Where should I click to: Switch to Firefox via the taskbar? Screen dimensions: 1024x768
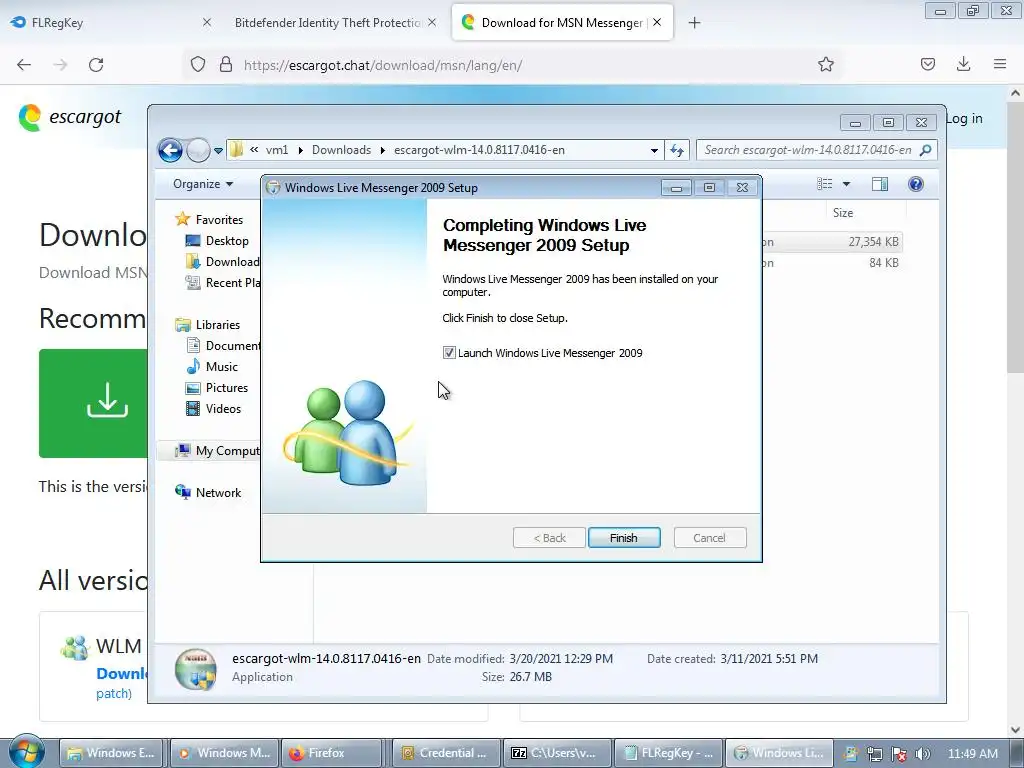click(x=332, y=753)
